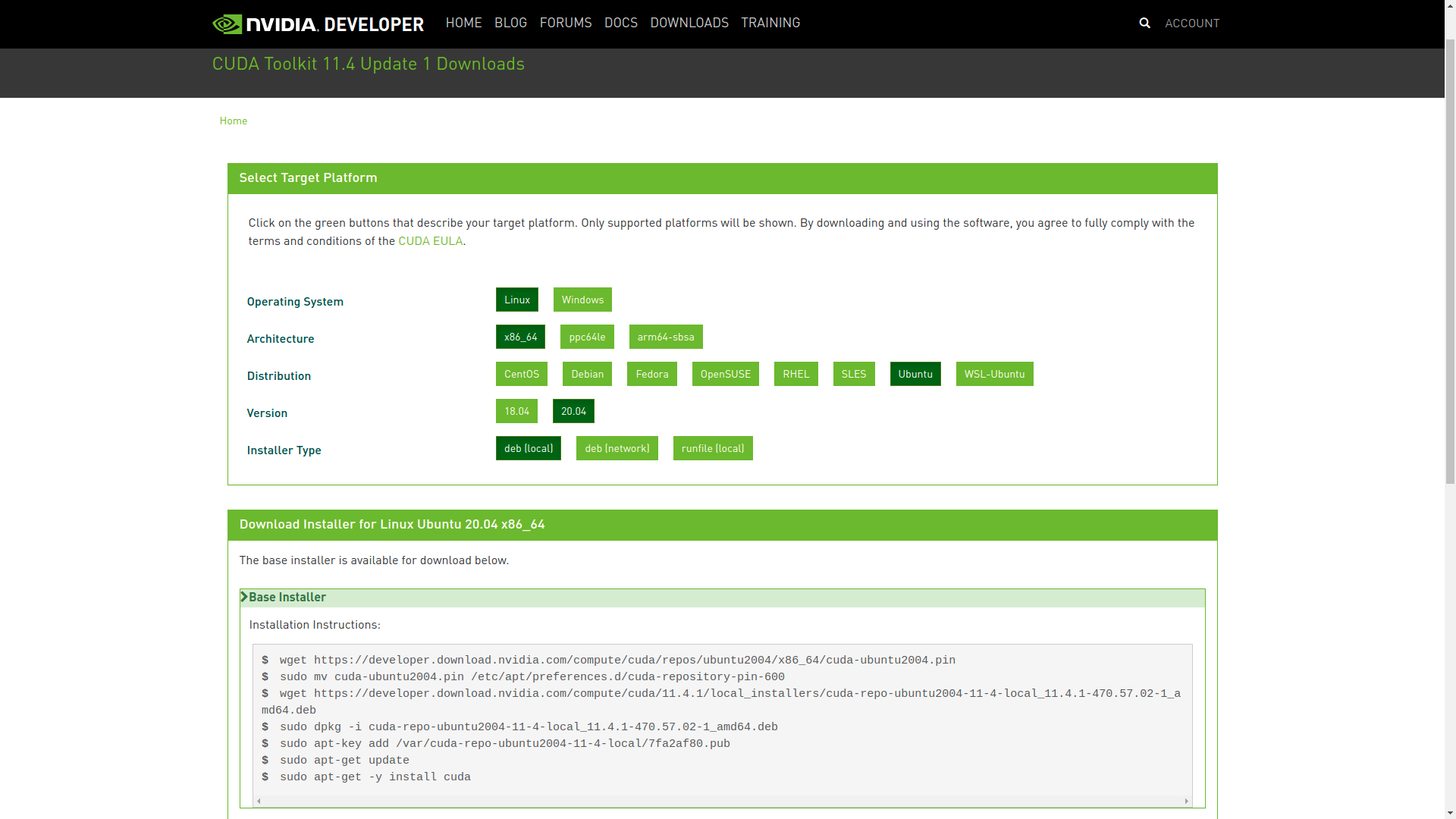Select Windows operating system
Screen dimensions: 1456x819
582,300
